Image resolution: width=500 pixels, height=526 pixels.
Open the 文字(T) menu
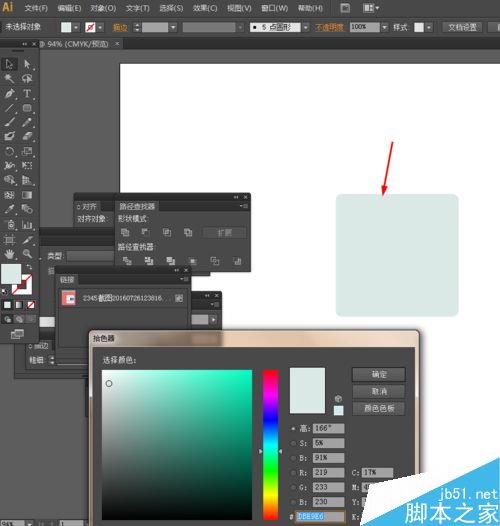(x=138, y=8)
